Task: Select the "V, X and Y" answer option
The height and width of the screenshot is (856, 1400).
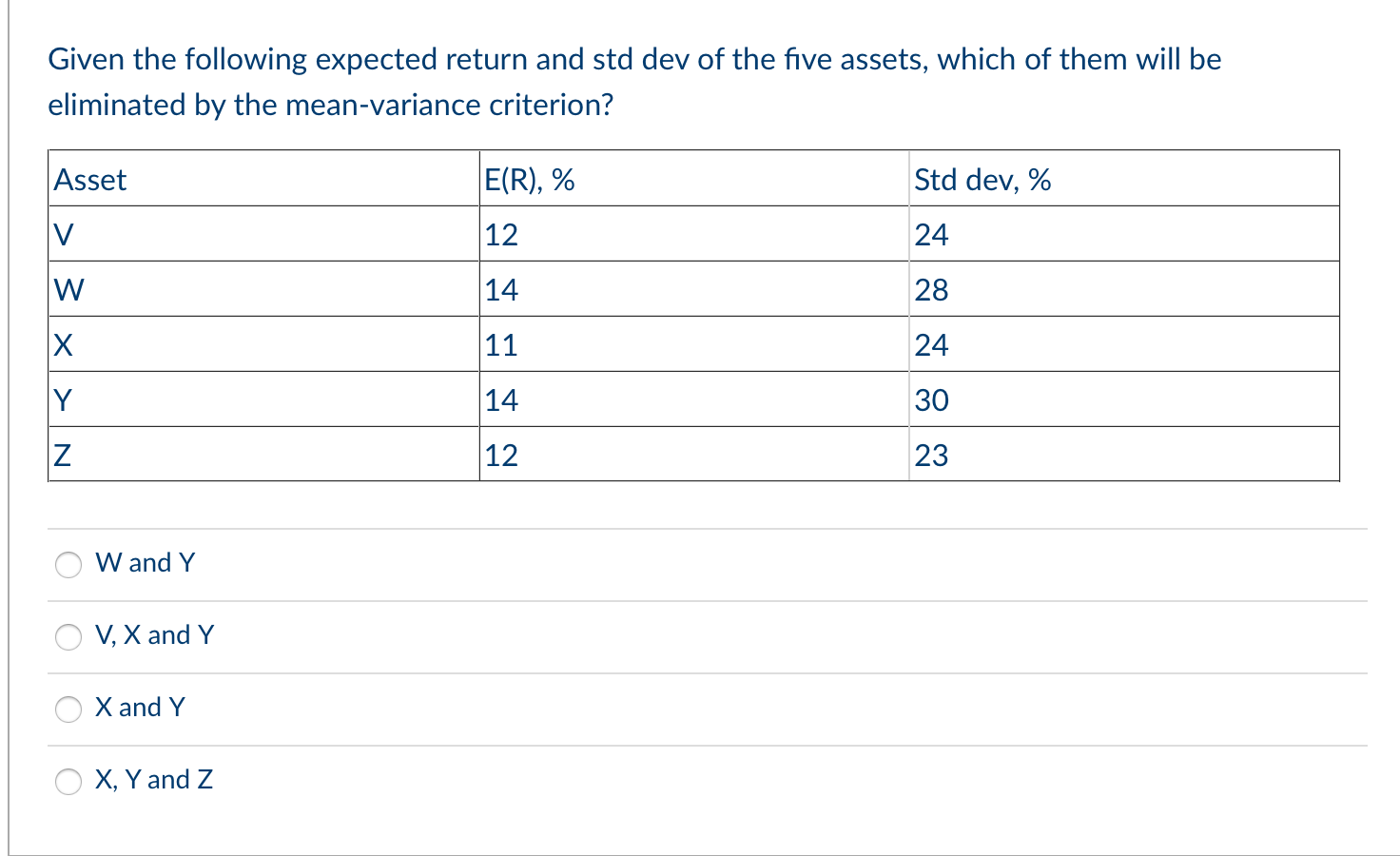Action: (x=68, y=637)
